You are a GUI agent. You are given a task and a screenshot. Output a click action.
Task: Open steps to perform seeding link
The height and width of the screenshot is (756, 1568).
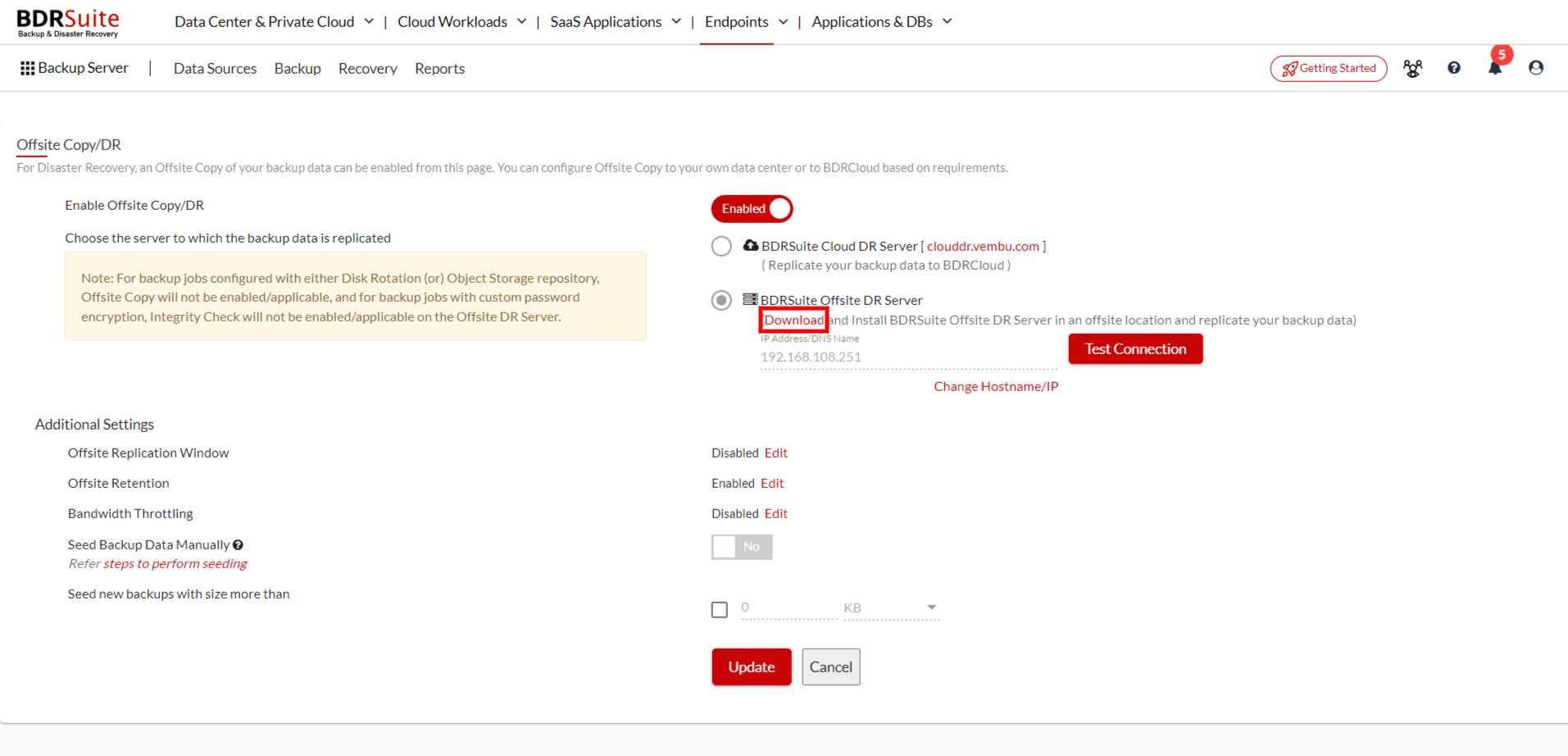pyautogui.click(x=175, y=563)
